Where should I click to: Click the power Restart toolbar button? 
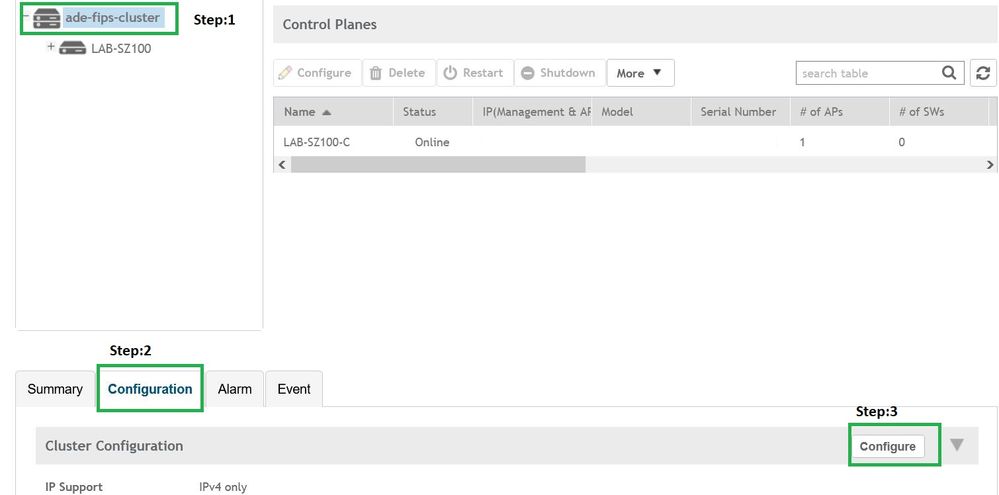point(474,73)
